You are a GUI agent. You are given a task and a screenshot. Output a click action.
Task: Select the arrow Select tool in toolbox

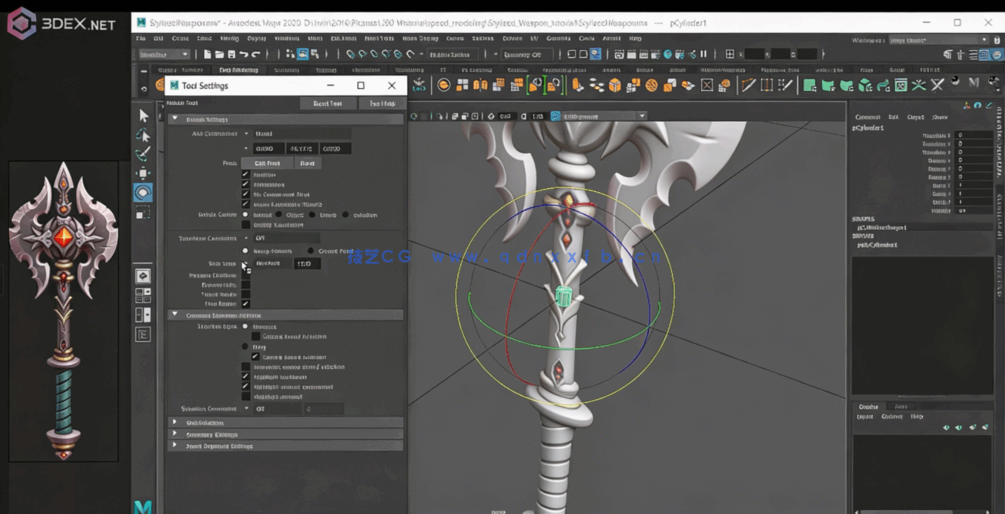(x=143, y=115)
